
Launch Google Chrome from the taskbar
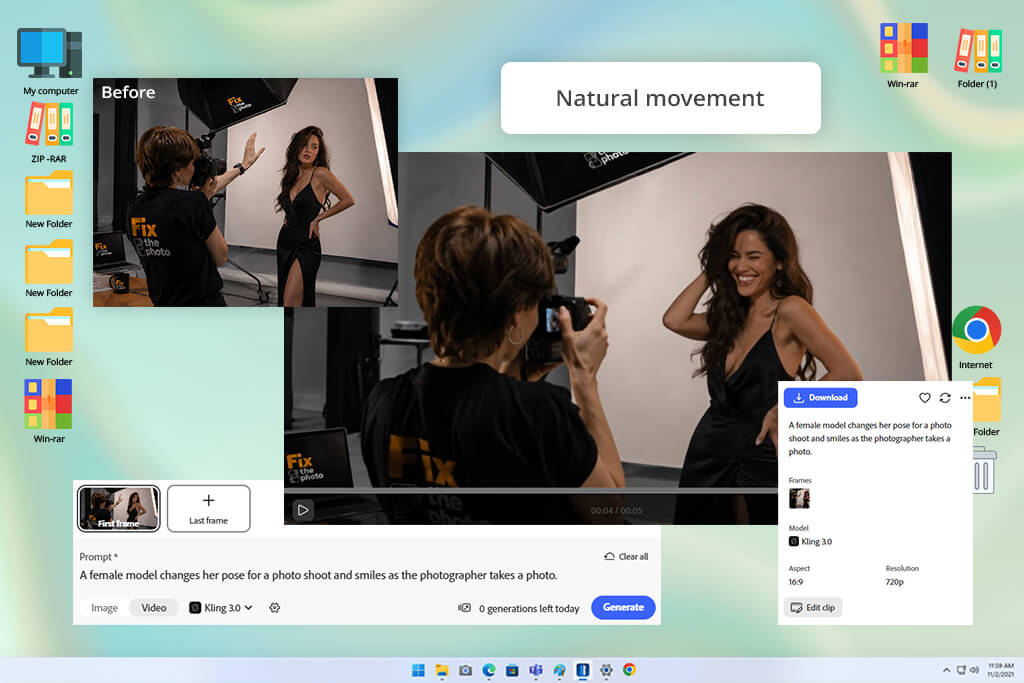[x=630, y=670]
